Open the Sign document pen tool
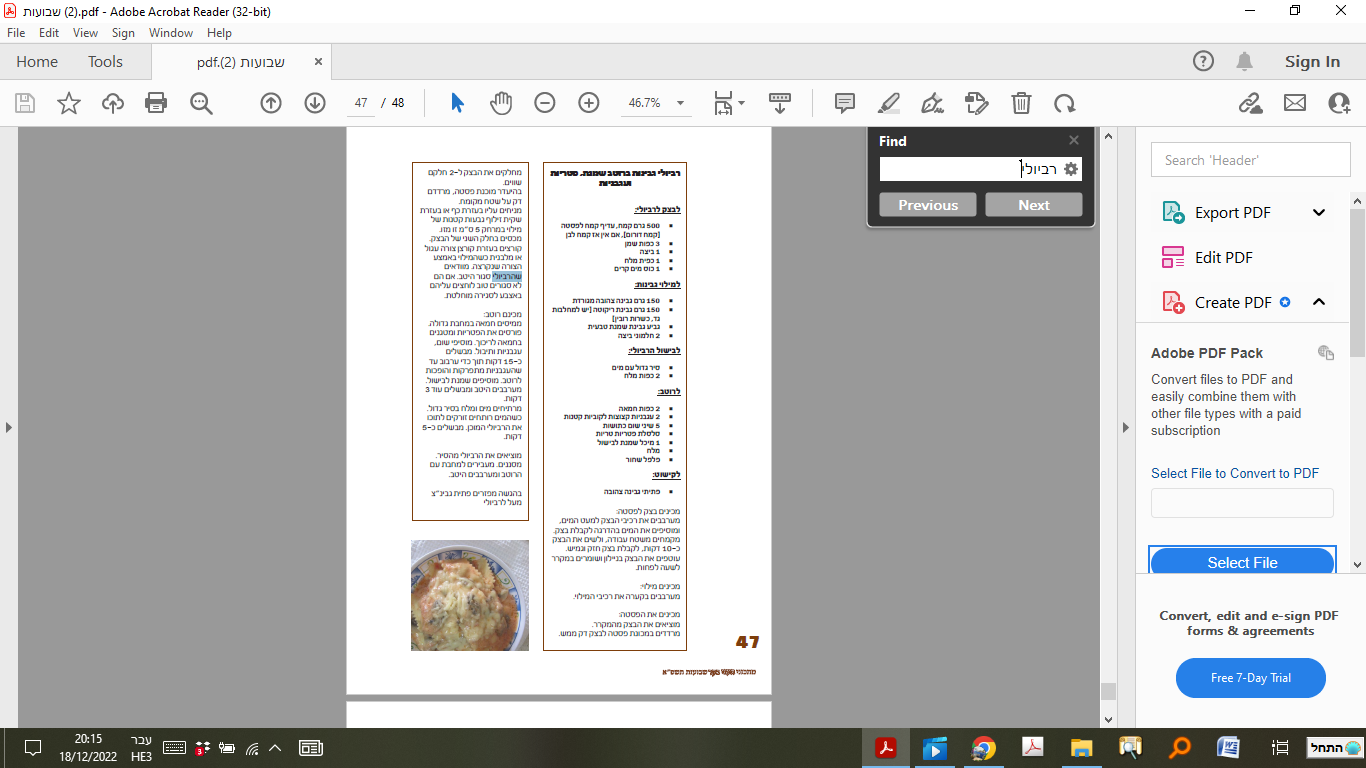Viewport: 1366px width, 768px height. [933, 103]
